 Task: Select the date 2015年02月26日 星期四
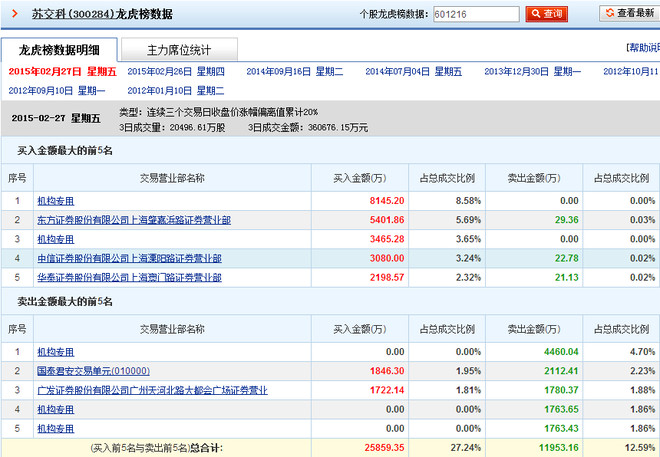tap(176, 72)
